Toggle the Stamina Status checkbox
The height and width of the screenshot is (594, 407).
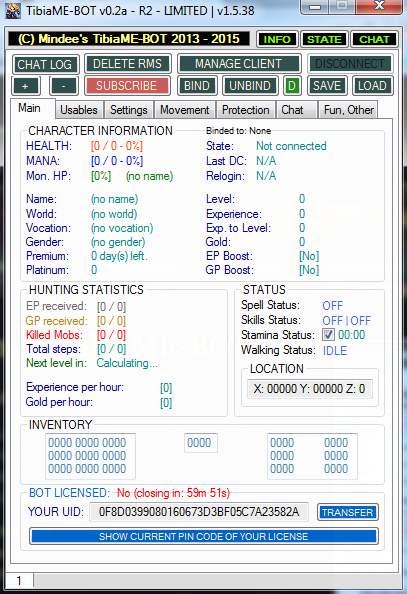pos(328,335)
